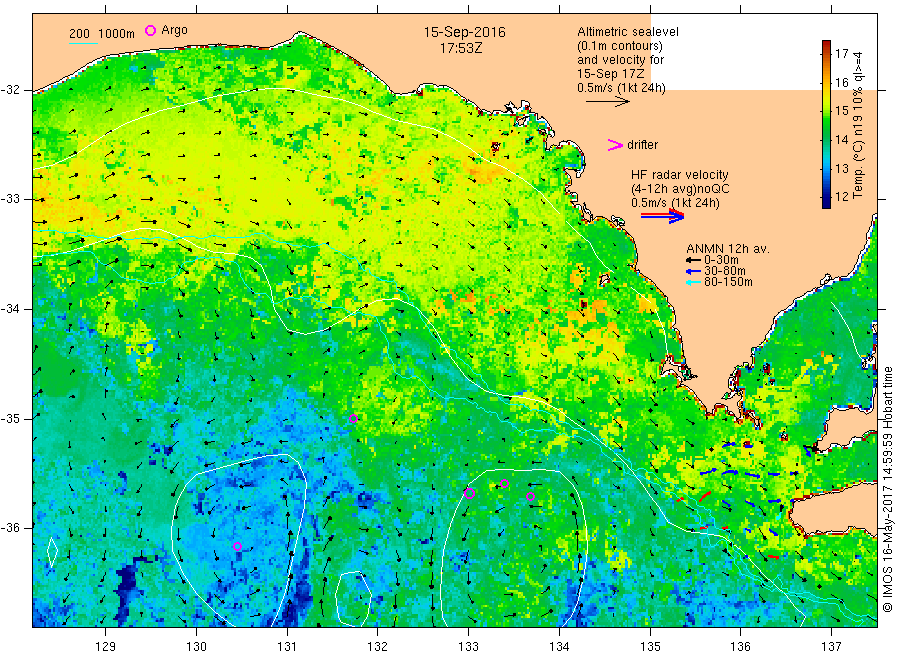Select the Argo float marker at 133E longitude
The width and height of the screenshot is (900, 660).
469,494
